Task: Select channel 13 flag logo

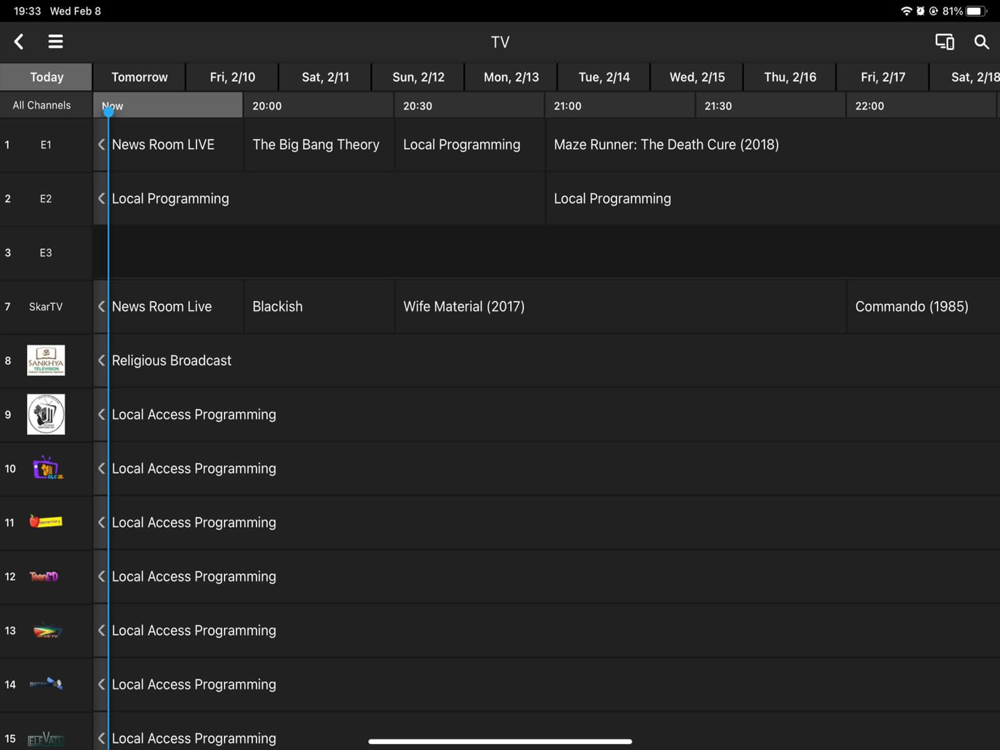Action: [47, 631]
